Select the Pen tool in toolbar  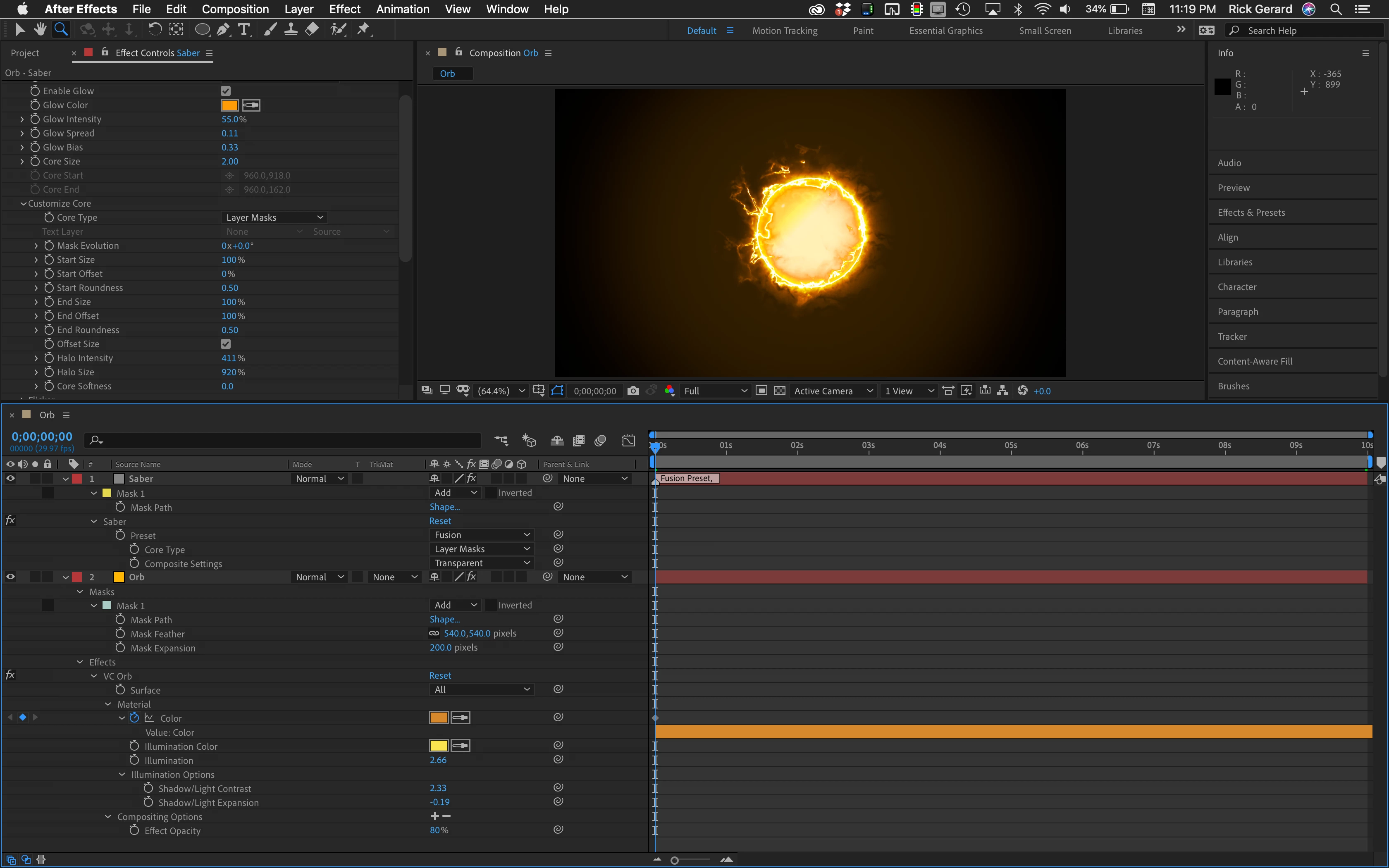point(223,29)
